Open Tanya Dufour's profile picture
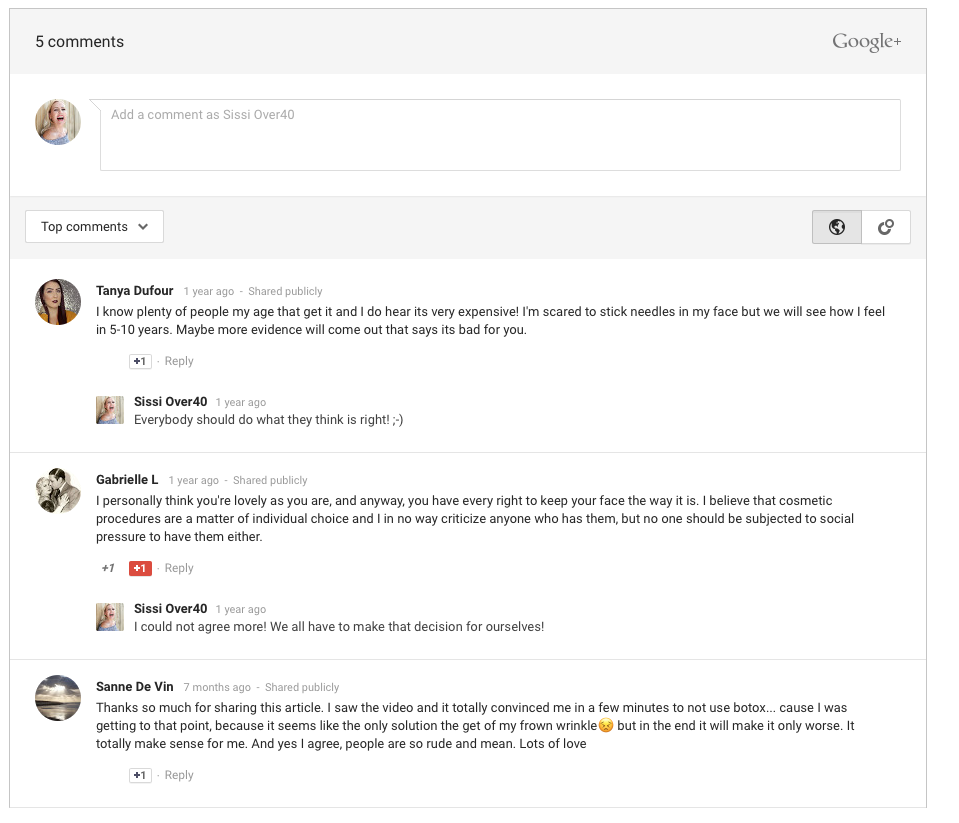Screen dimensions: 959x823 58,302
